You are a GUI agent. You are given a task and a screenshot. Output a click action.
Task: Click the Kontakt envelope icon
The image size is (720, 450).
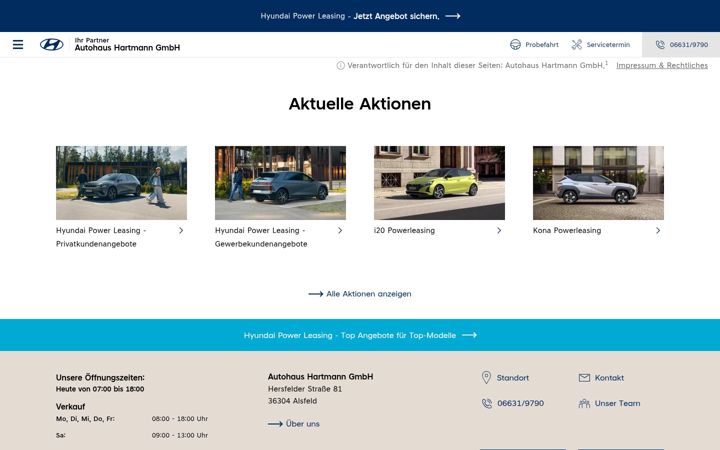[584, 377]
